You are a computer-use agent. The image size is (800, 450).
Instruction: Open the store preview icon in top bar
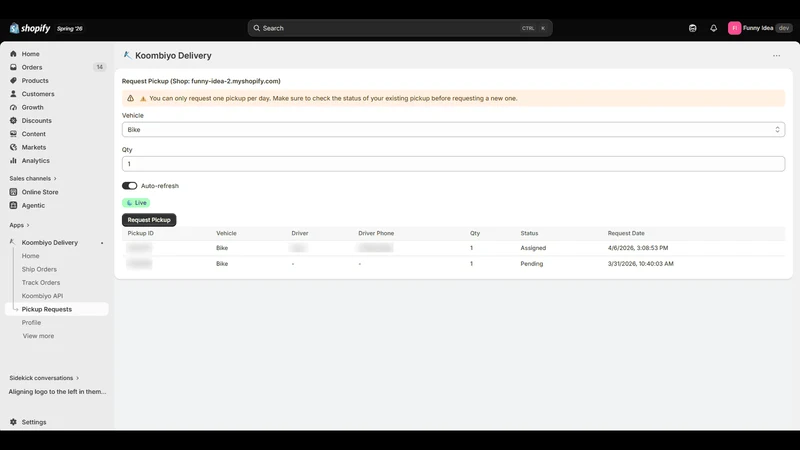coord(692,28)
